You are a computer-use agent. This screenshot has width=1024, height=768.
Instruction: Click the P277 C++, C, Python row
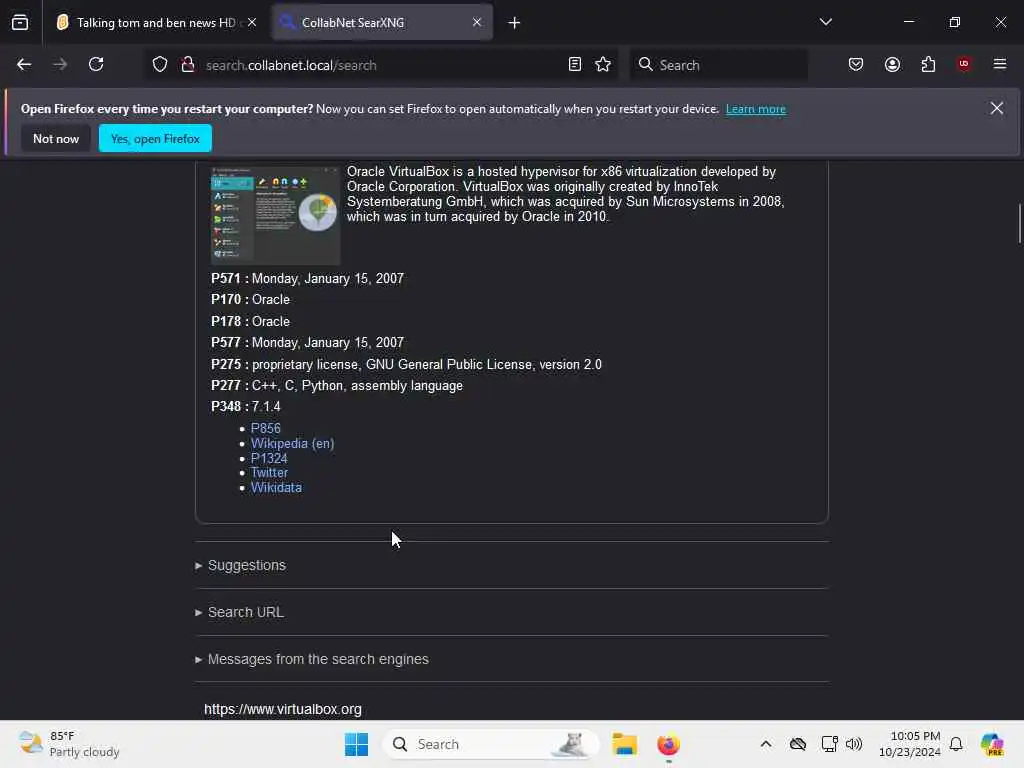[337, 386]
